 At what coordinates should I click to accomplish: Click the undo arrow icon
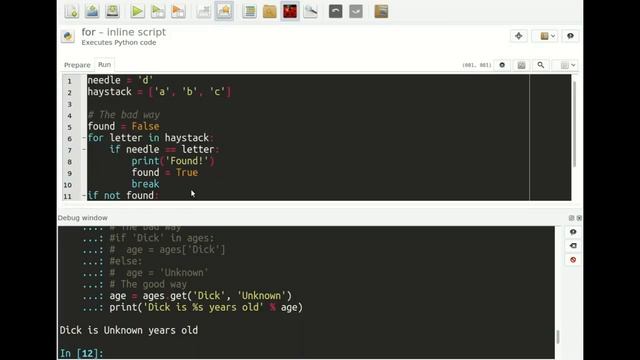click(x=336, y=11)
